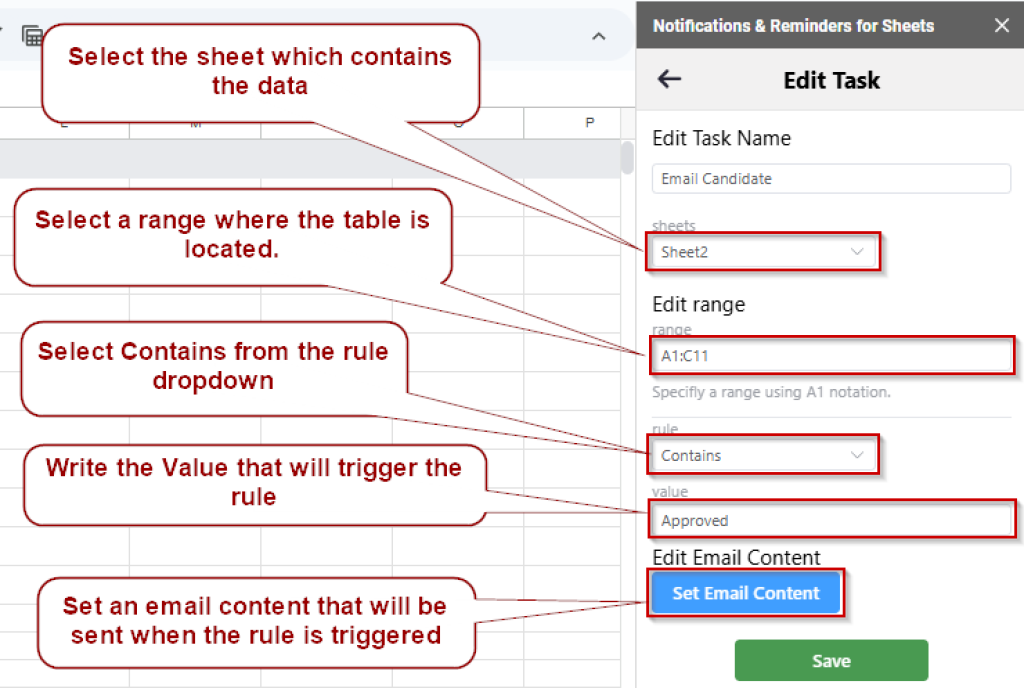Click the value field containing Approved
The width and height of the screenshot is (1024, 688).
click(x=831, y=520)
